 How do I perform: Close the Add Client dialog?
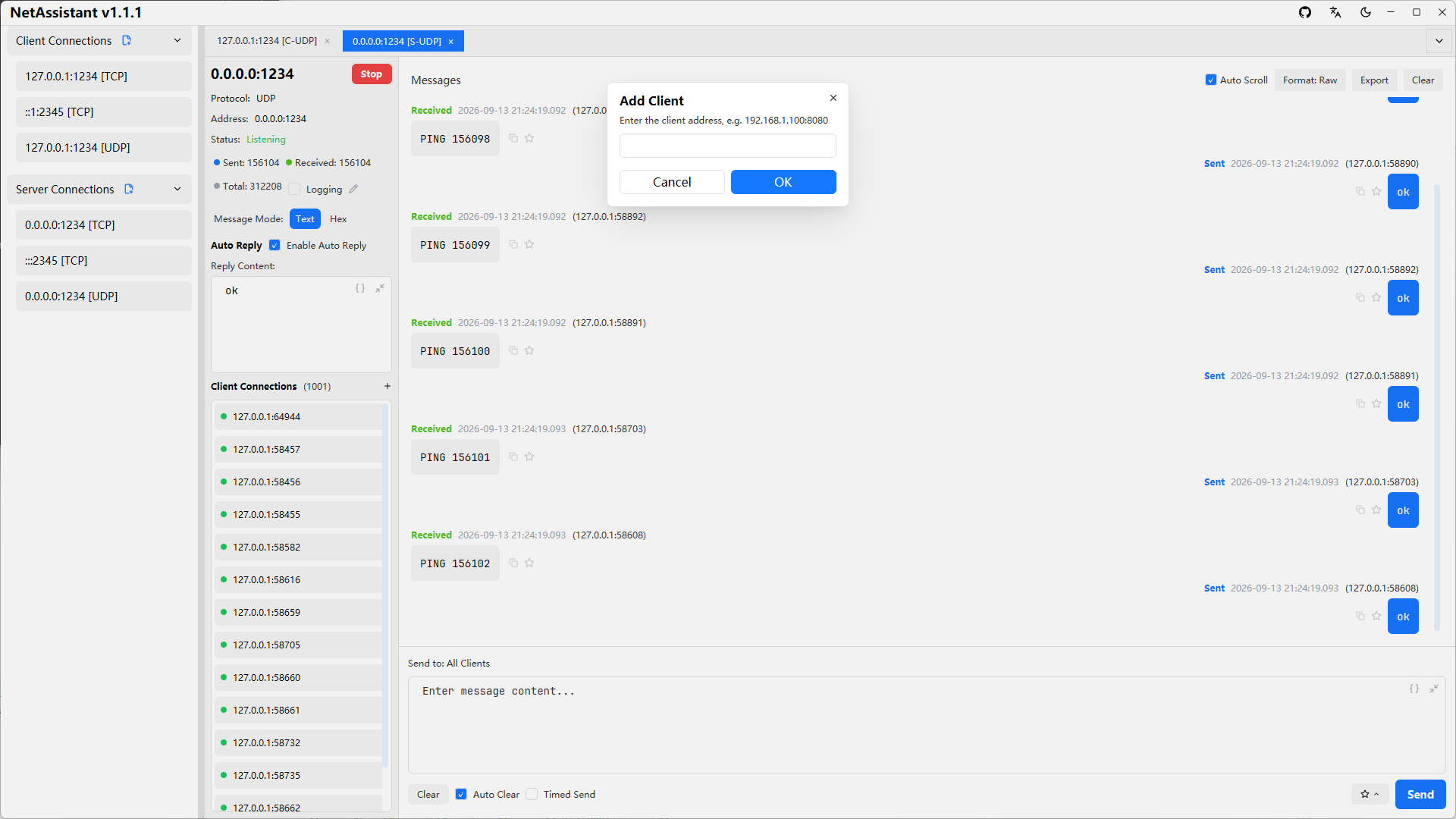coord(833,98)
